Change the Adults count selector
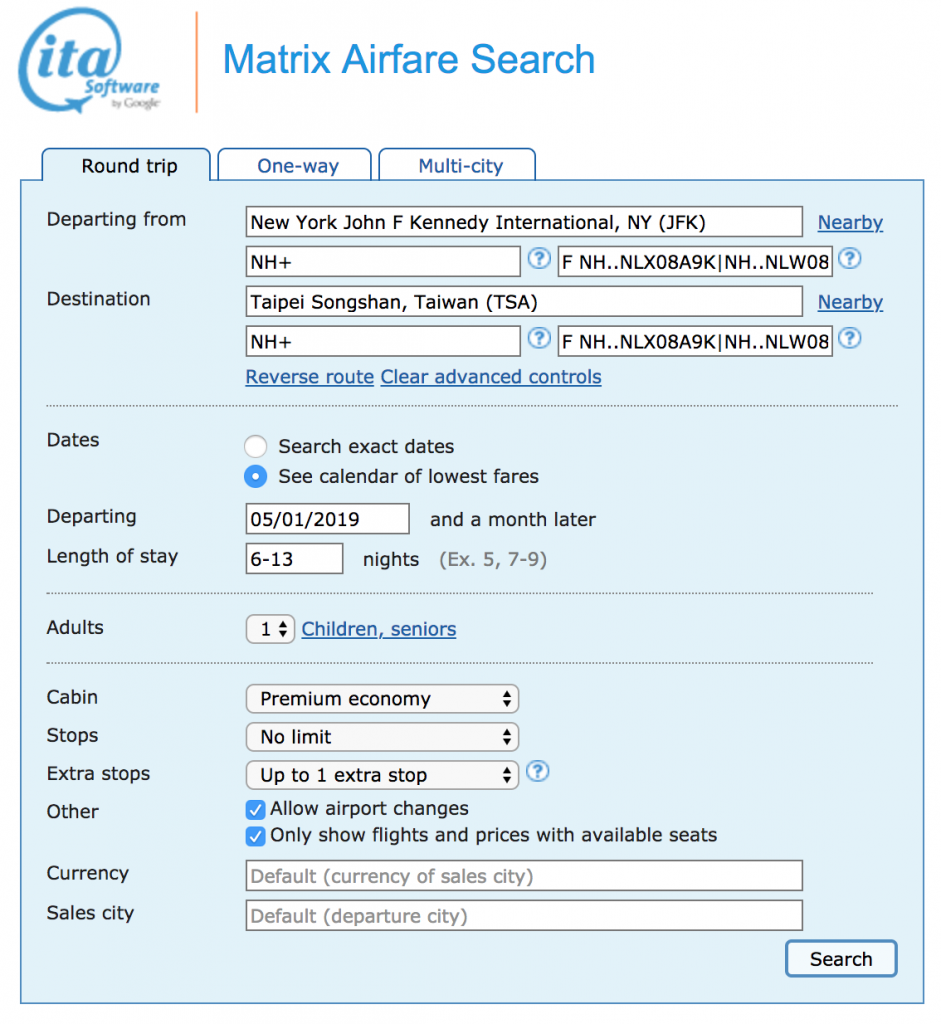 pyautogui.click(x=270, y=630)
